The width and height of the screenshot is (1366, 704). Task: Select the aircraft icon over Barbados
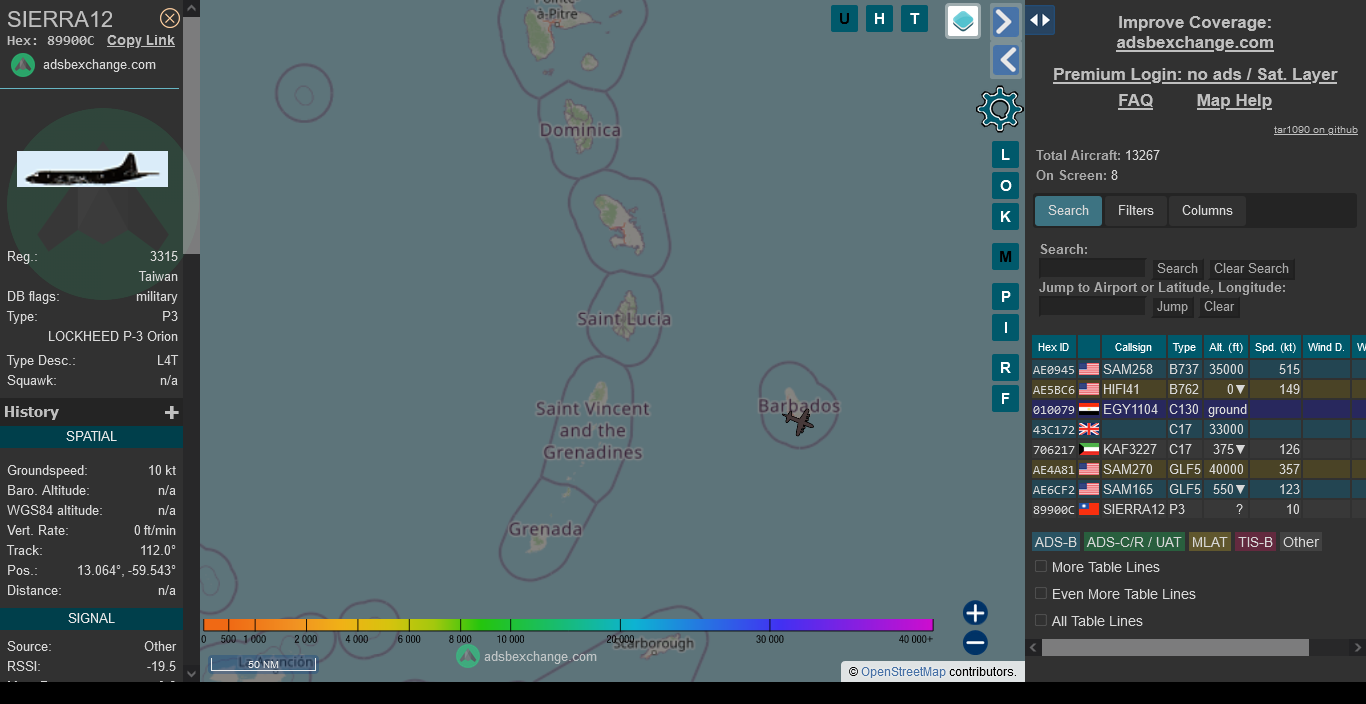coord(798,422)
